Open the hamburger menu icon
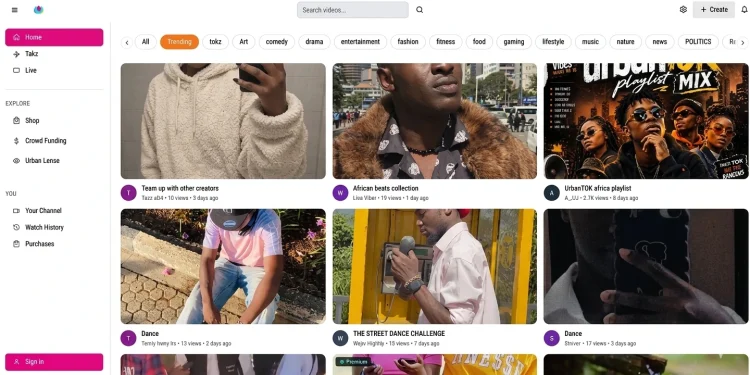 14,10
